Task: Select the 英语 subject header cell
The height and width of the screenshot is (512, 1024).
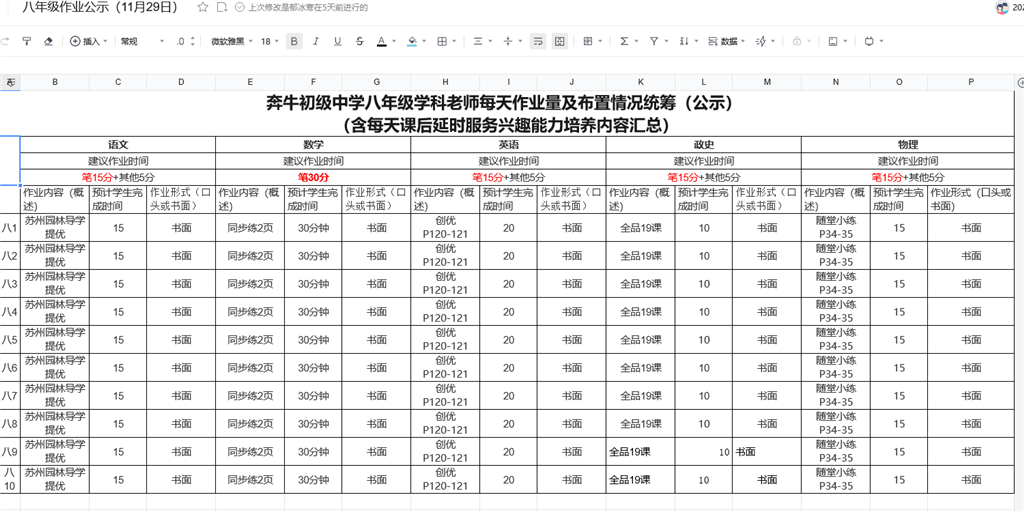Action: (509, 144)
